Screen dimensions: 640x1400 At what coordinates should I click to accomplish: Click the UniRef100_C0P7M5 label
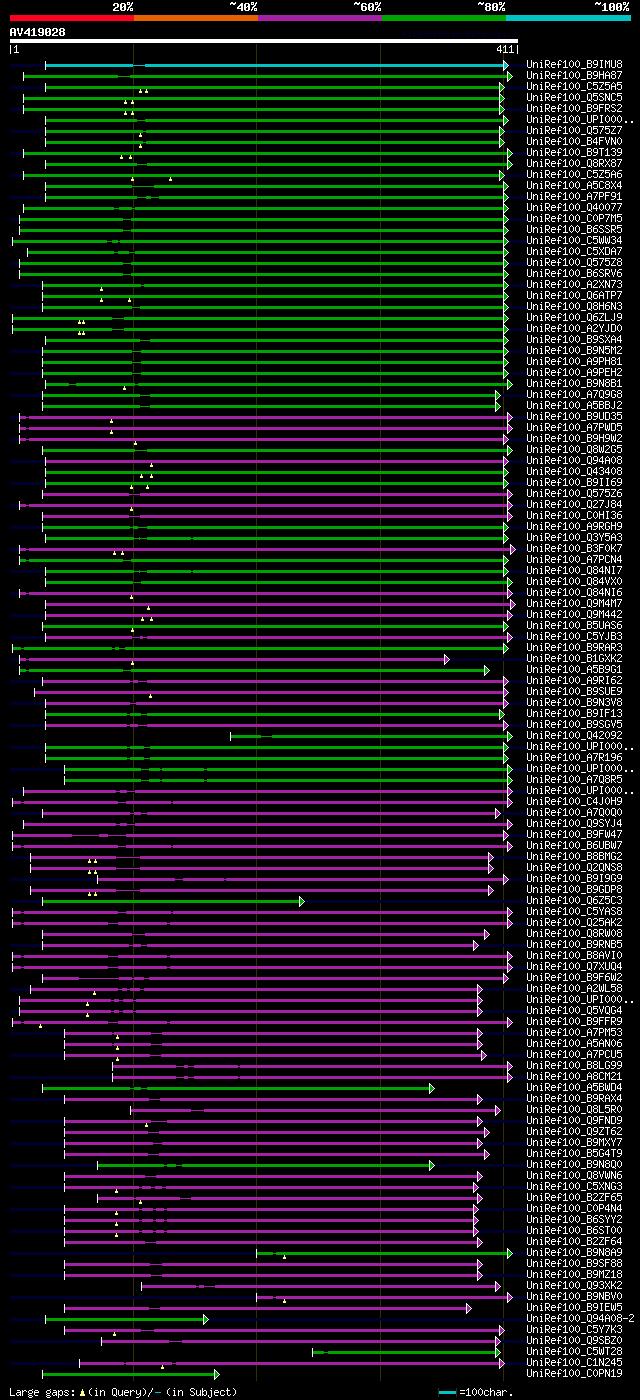[x=574, y=218]
